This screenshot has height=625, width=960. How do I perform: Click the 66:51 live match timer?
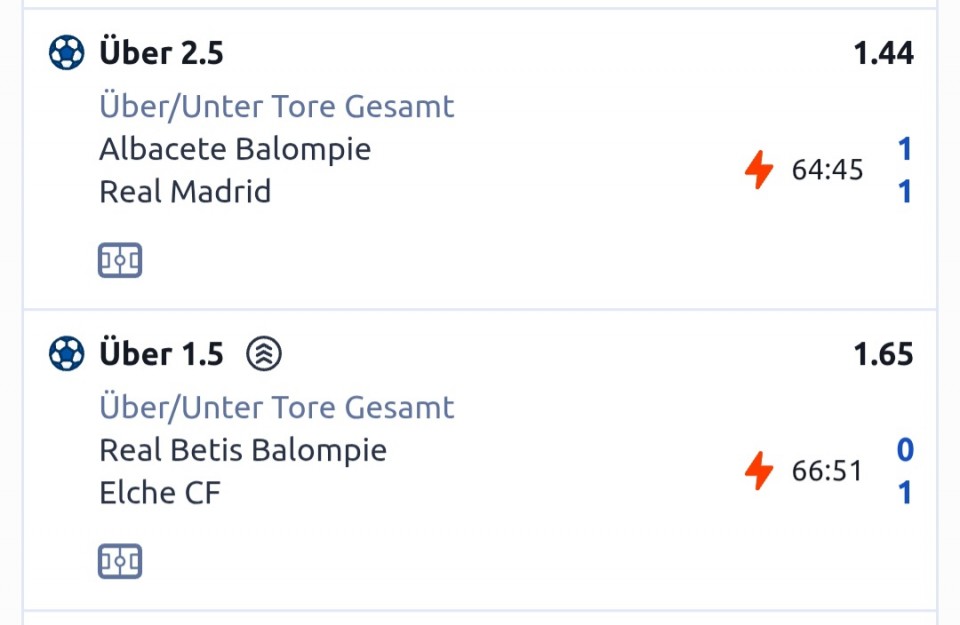[x=827, y=471]
